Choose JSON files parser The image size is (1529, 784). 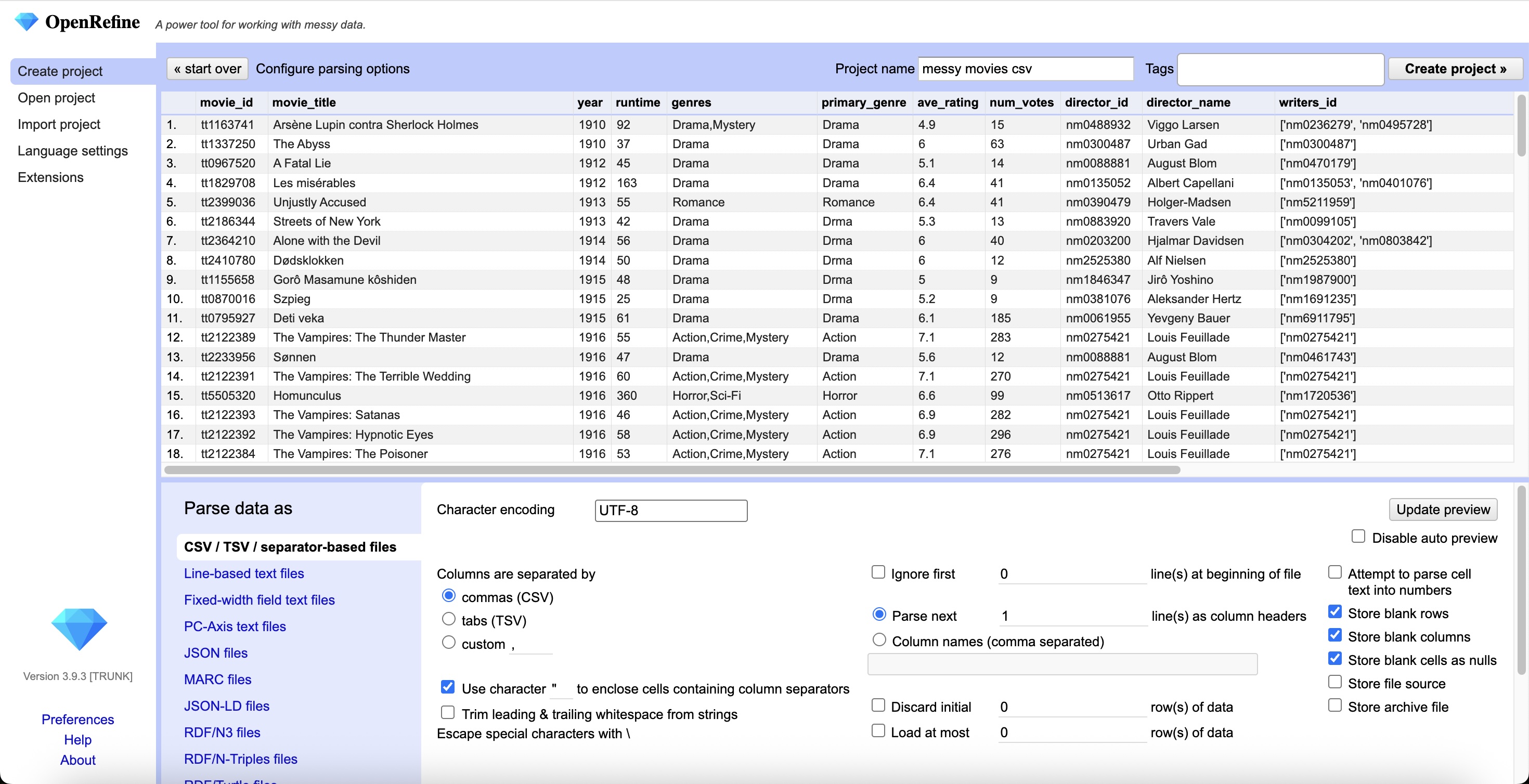215,654
